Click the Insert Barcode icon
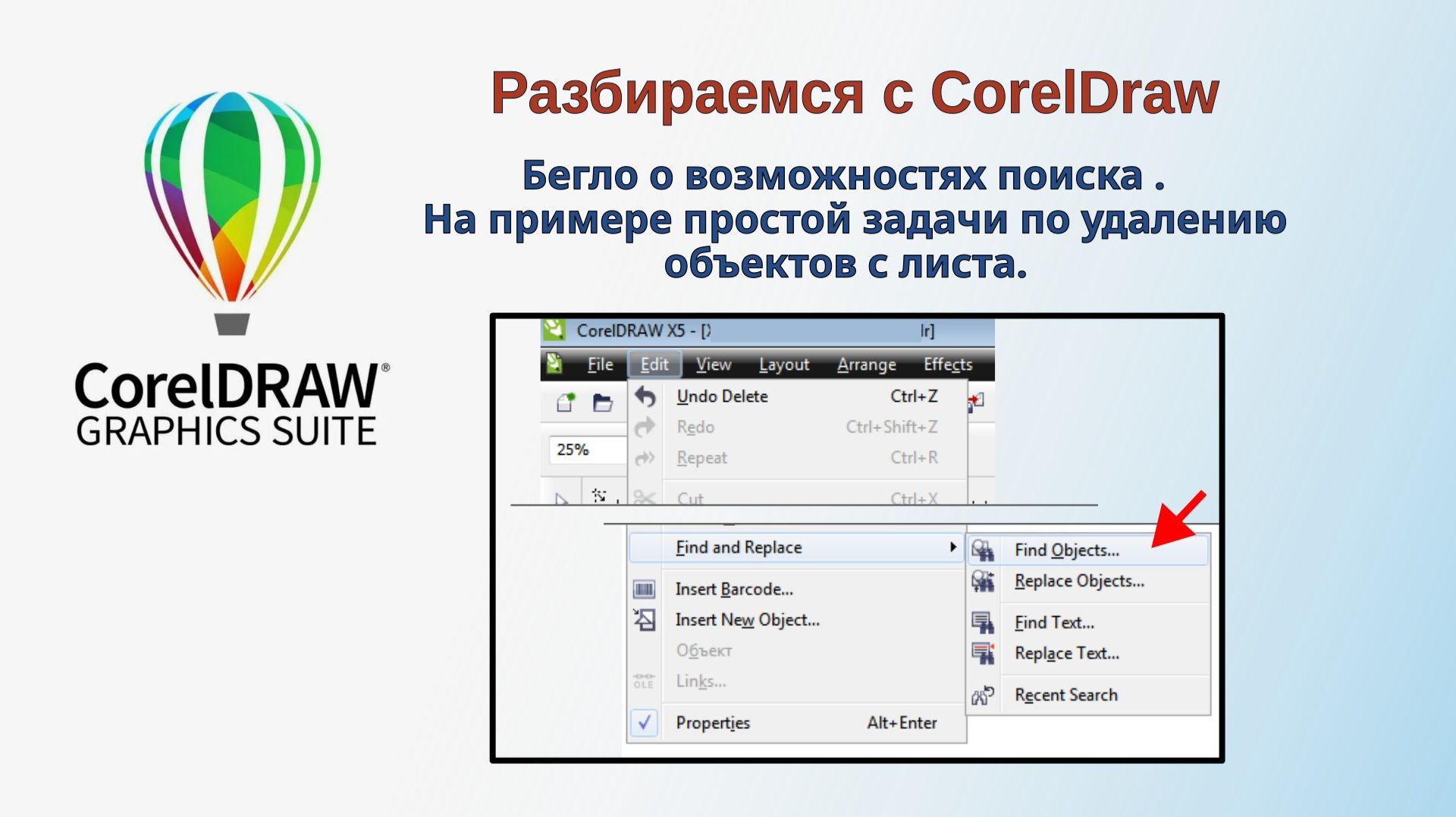The image size is (1456, 817). tap(644, 589)
